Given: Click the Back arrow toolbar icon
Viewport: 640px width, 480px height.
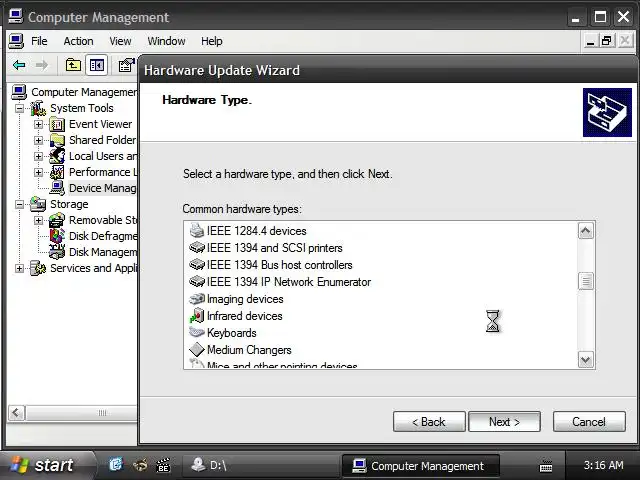Looking at the screenshot, I should coord(19,65).
